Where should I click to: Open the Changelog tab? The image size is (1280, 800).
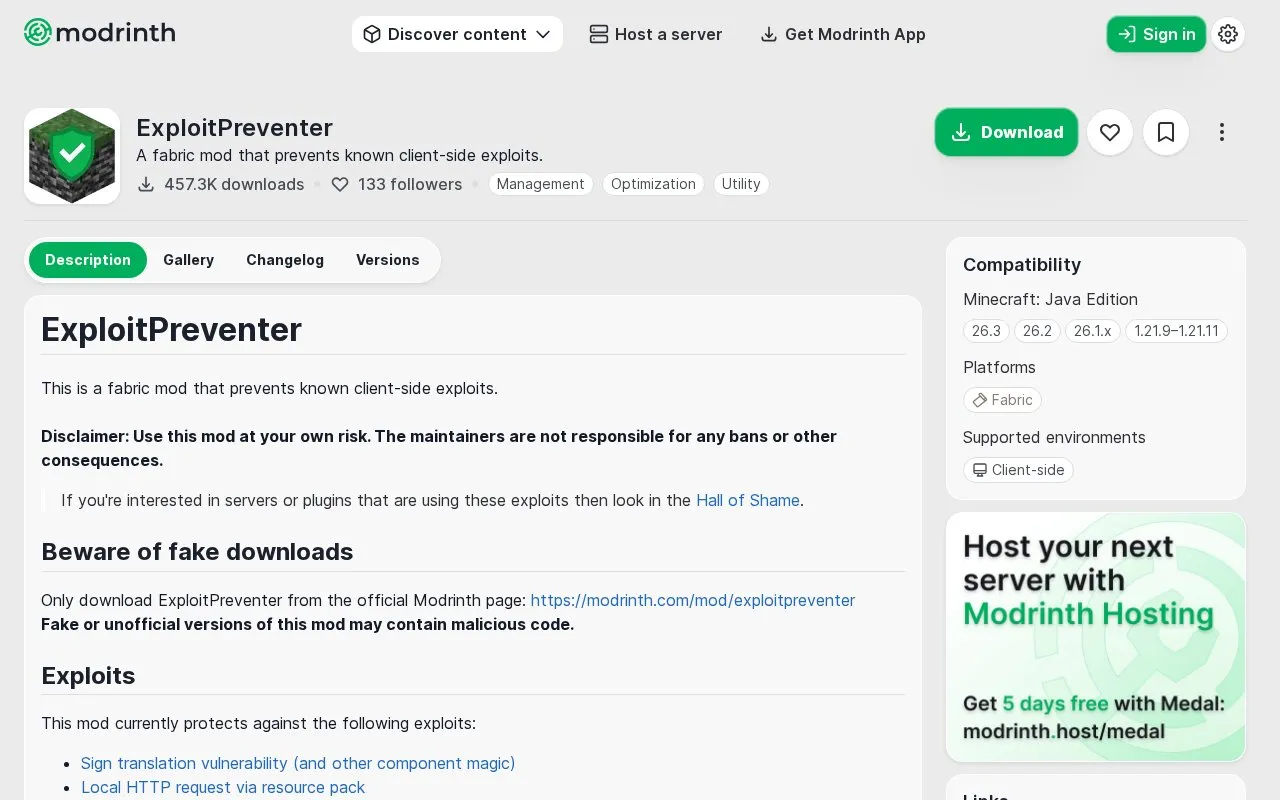285,260
